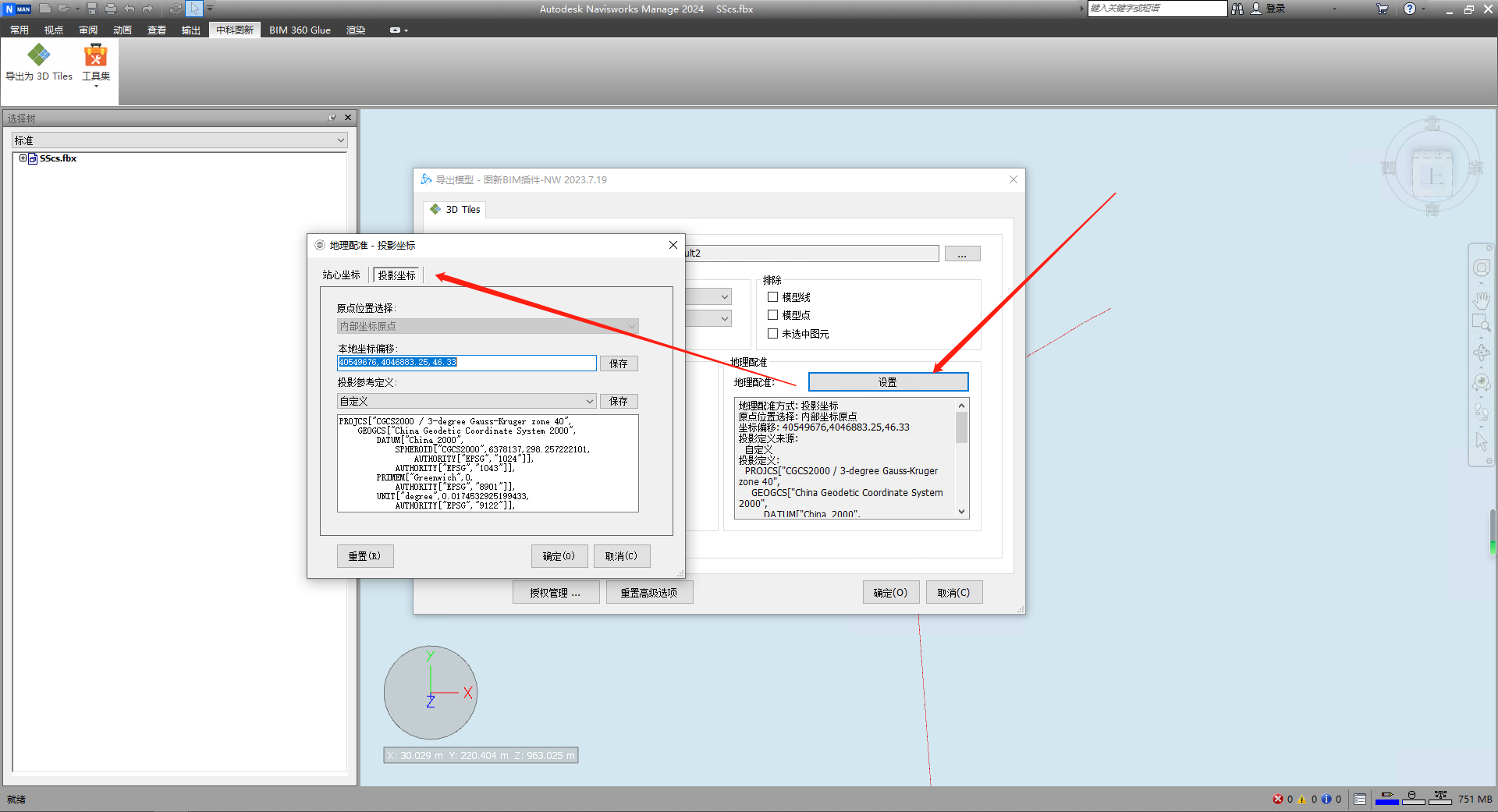Image resolution: width=1498 pixels, height=812 pixels.
Task: Open the 工具集 toolbox icon
Action: click(x=96, y=55)
